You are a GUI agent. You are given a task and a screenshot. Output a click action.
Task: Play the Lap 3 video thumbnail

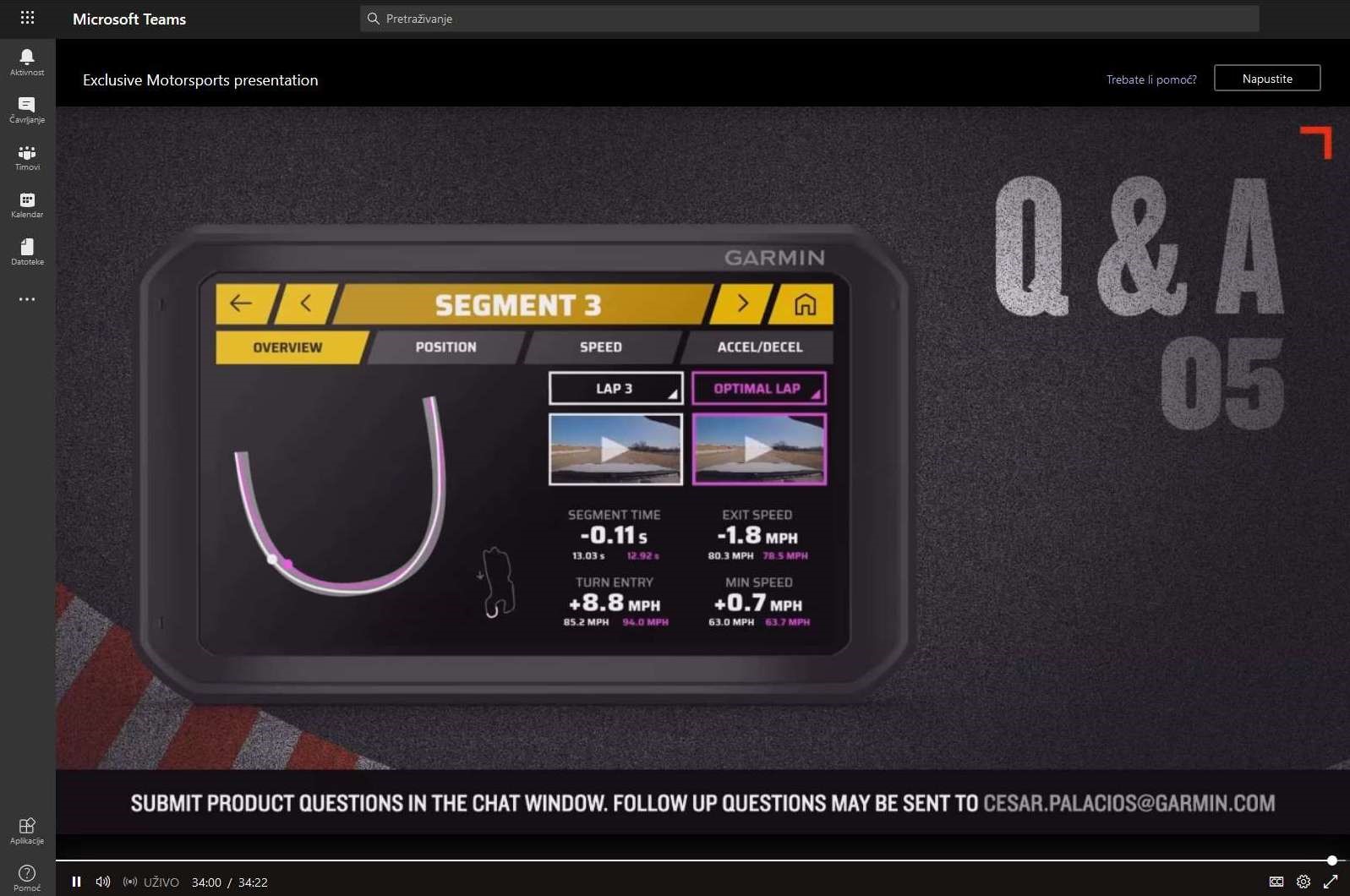(615, 450)
